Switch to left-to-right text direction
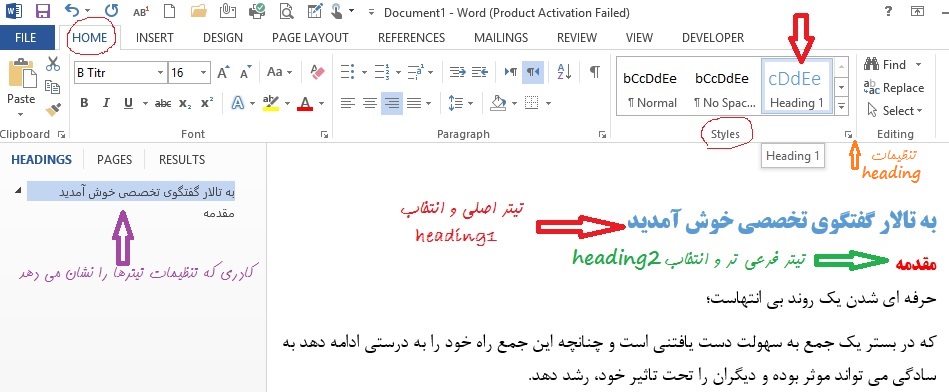 (511, 72)
